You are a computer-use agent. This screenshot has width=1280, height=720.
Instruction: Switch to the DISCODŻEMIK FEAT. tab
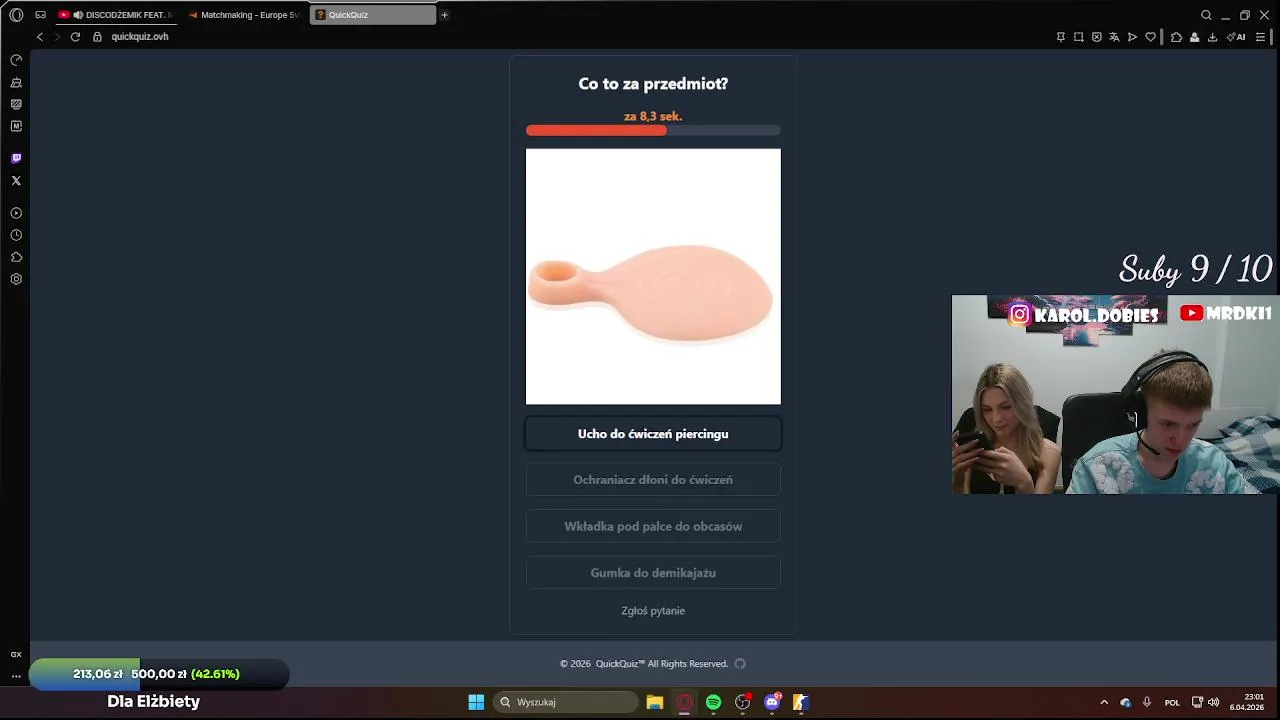click(116, 15)
